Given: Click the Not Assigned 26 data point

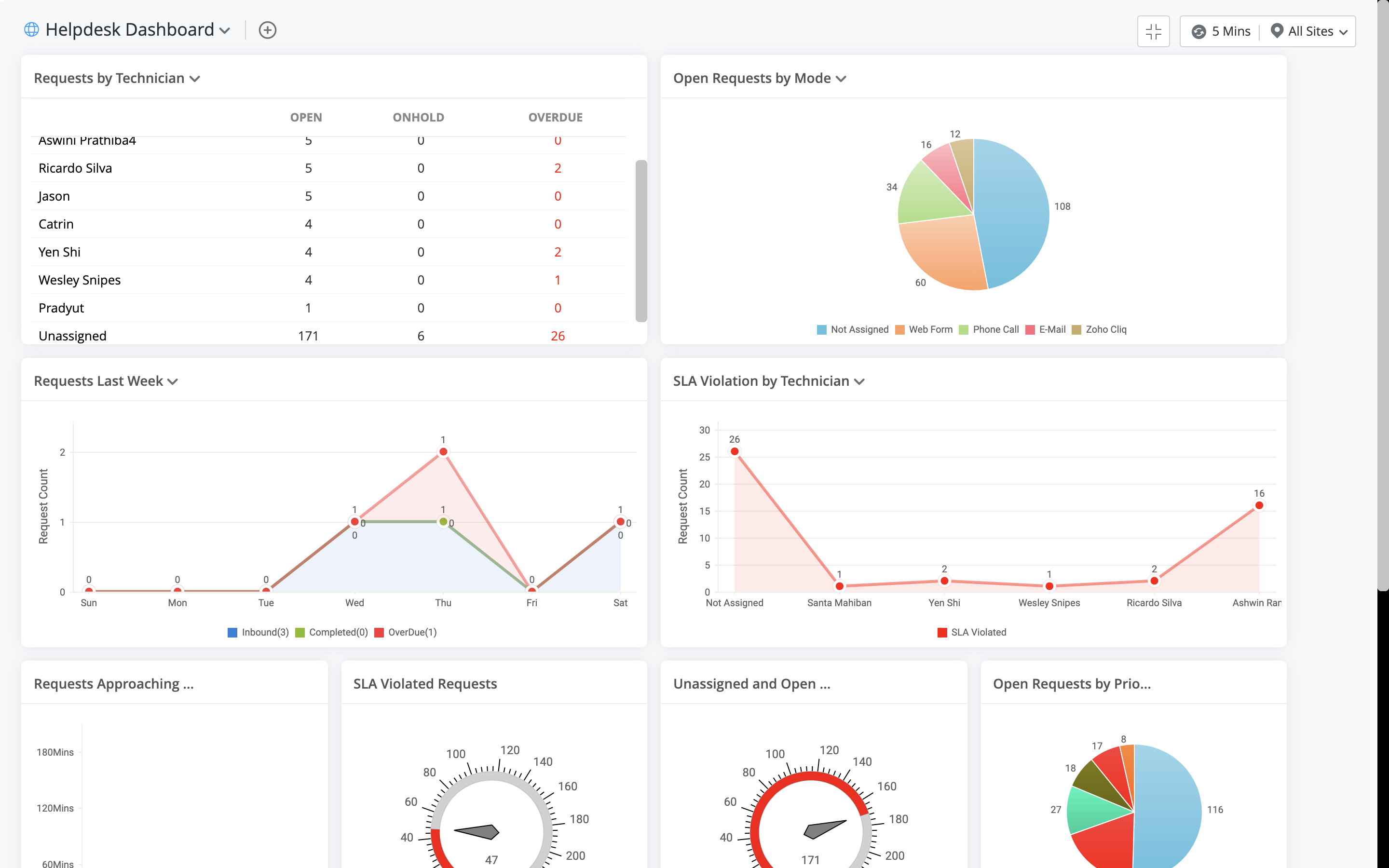Looking at the screenshot, I should tap(735, 452).
